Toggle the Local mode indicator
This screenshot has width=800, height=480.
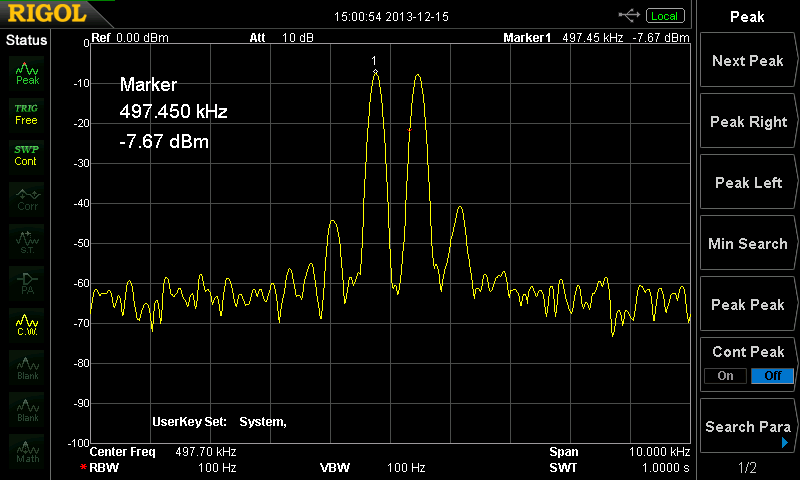click(663, 16)
